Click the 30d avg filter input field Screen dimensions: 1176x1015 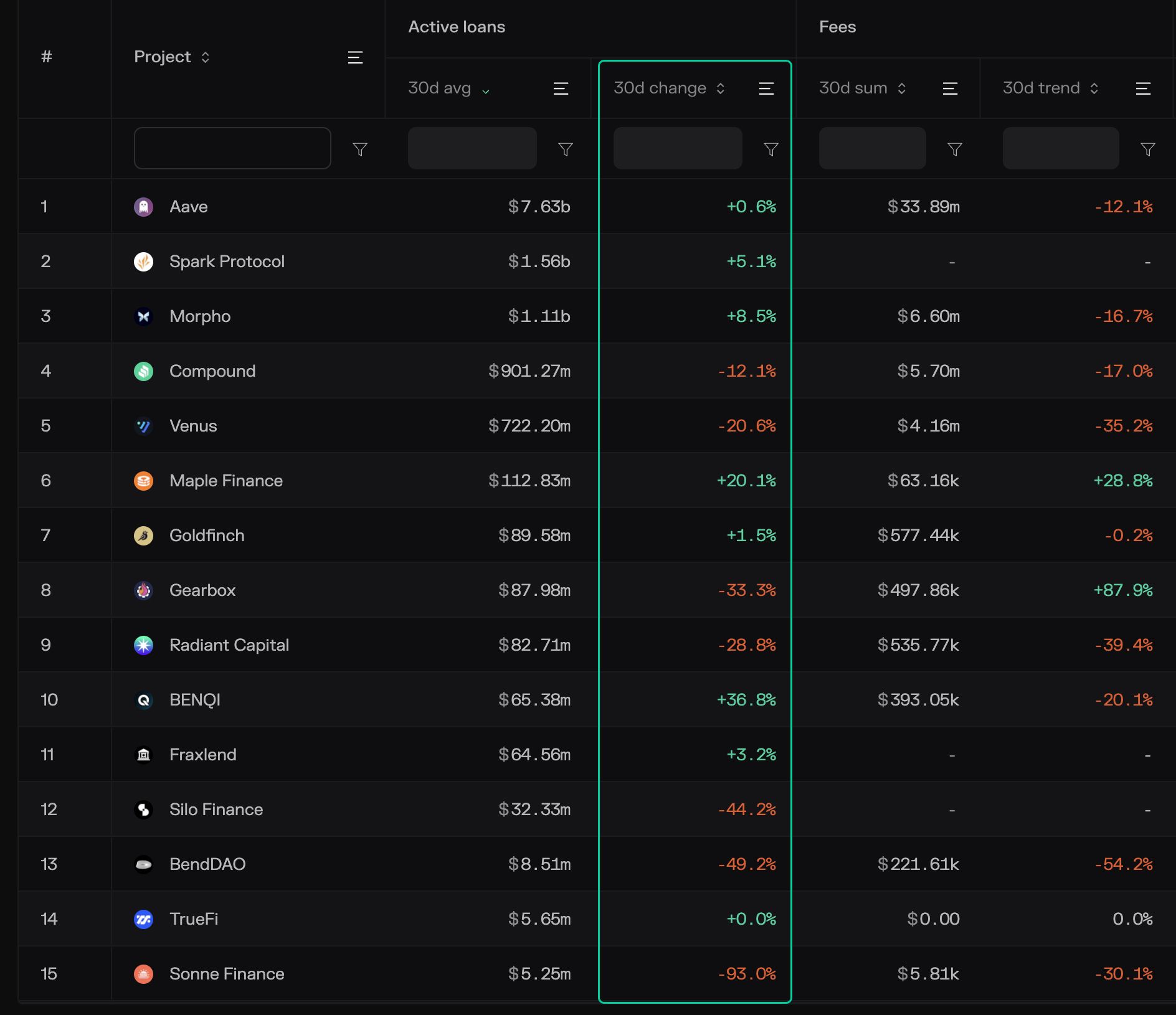tap(472, 148)
